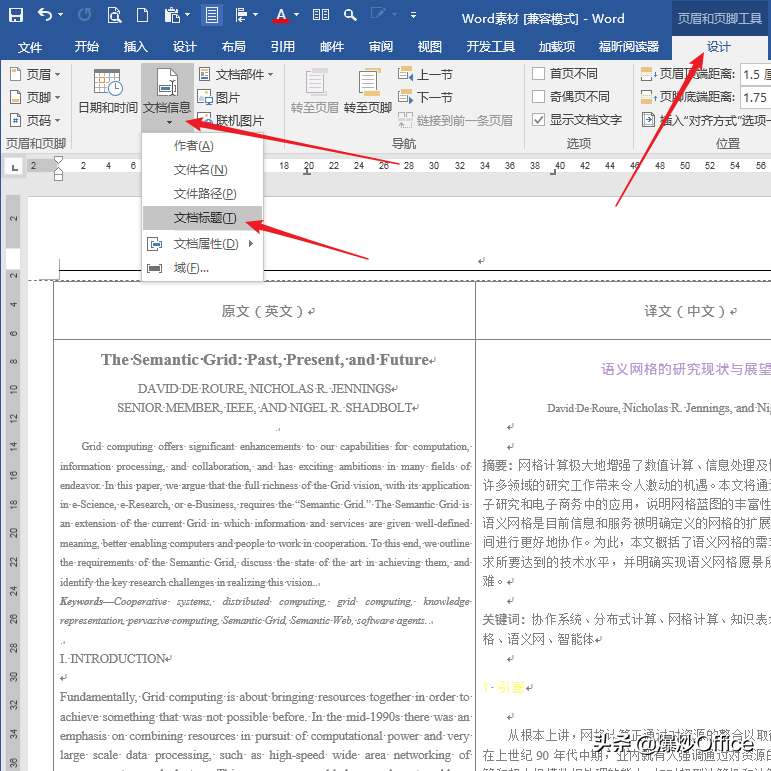
Task: Go to Previous Section
Action: [425, 75]
